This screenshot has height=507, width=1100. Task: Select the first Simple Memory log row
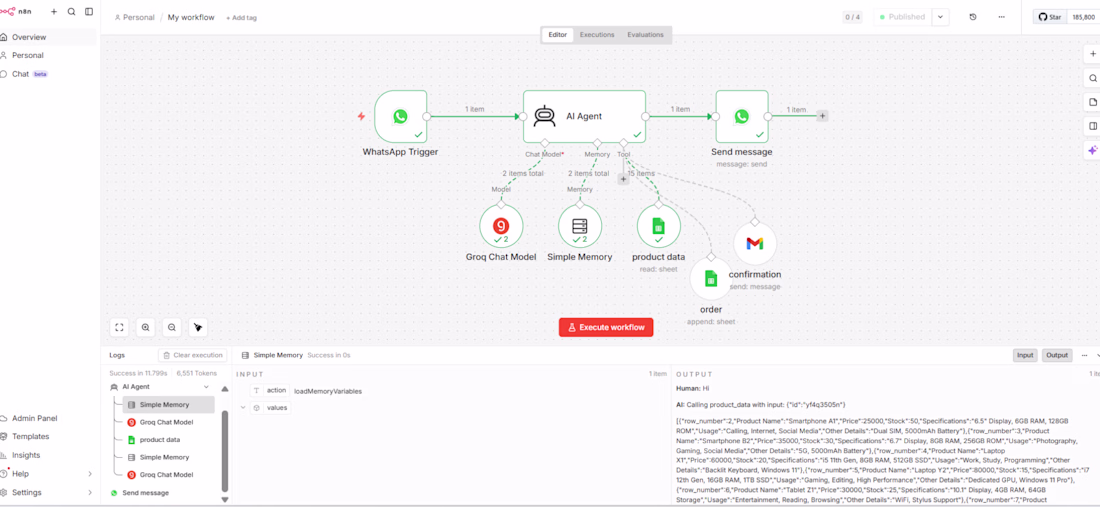coord(168,405)
